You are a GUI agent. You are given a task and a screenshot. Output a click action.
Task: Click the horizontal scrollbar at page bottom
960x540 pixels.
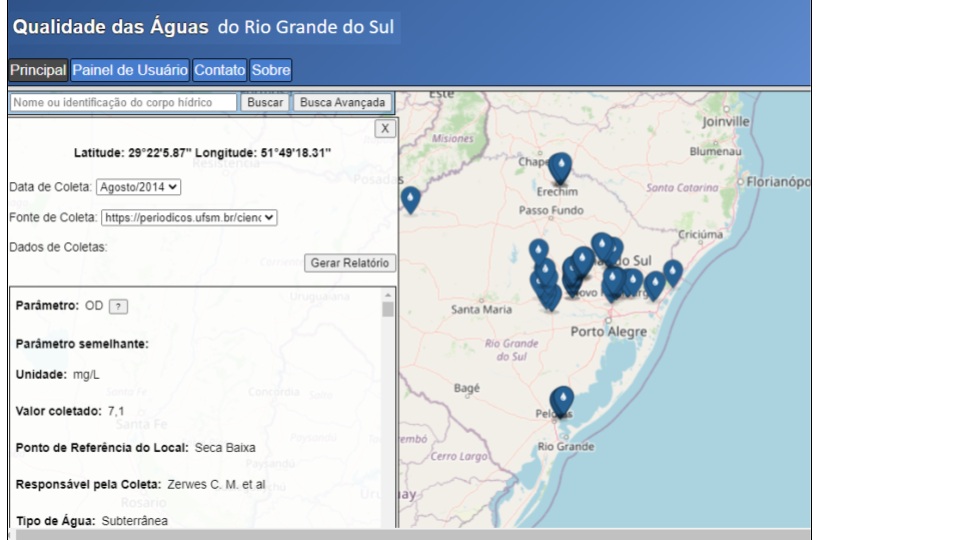tap(409, 534)
